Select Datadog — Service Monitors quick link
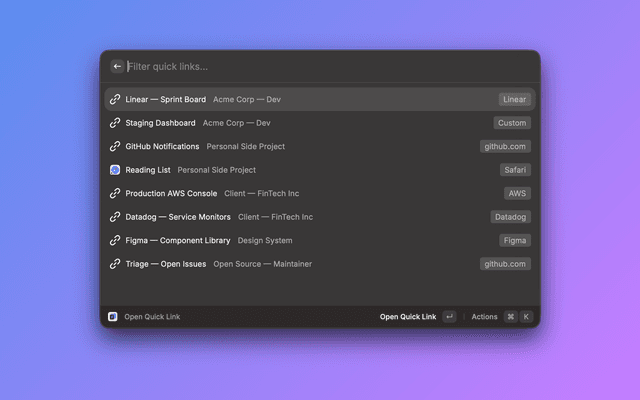 point(320,217)
